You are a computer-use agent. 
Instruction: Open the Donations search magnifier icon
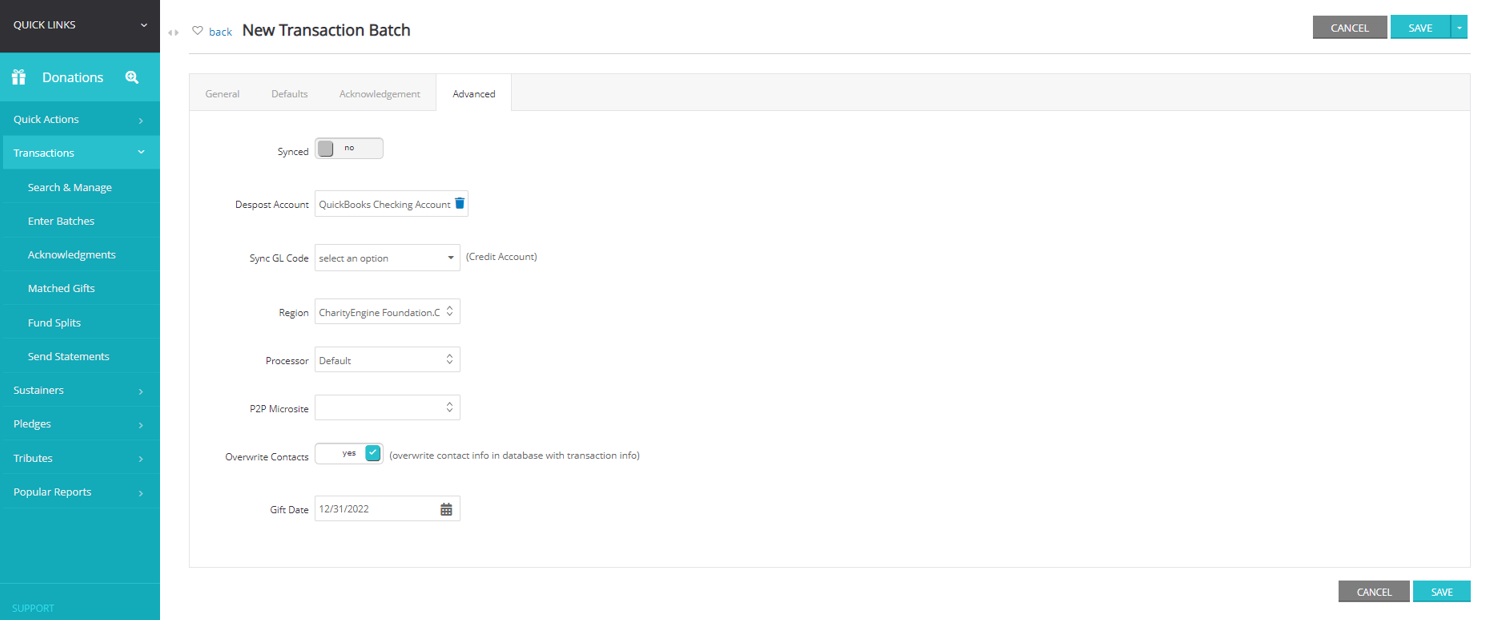132,77
